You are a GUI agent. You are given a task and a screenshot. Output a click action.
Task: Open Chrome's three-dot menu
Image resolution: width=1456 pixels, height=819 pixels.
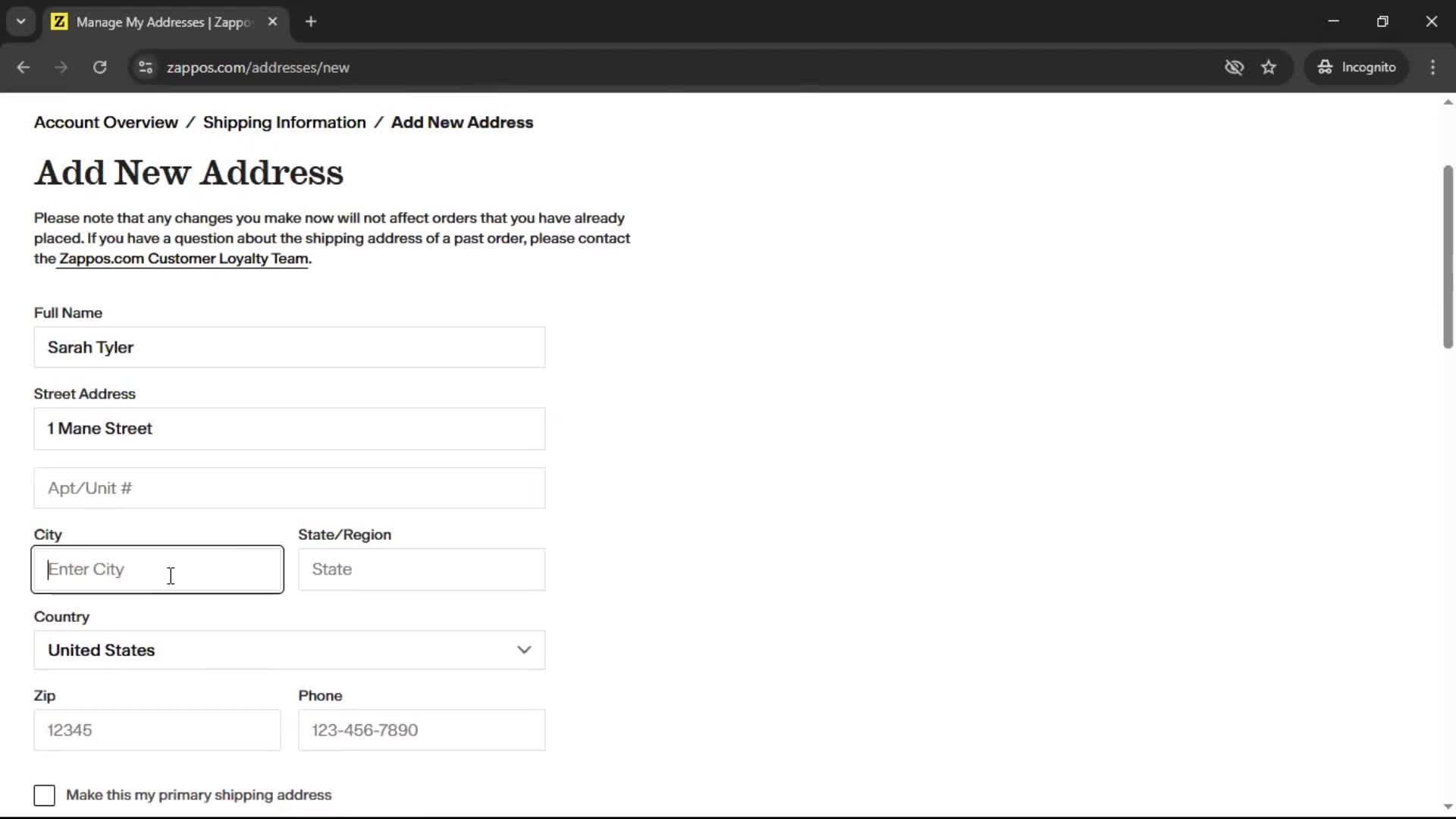tap(1432, 67)
